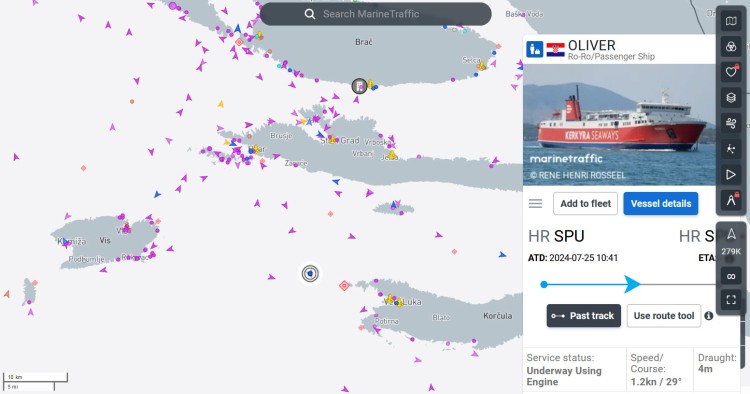Viewport: 750px width, 394px height.
Task: Toggle vessel count 279K display
Action: point(731,242)
